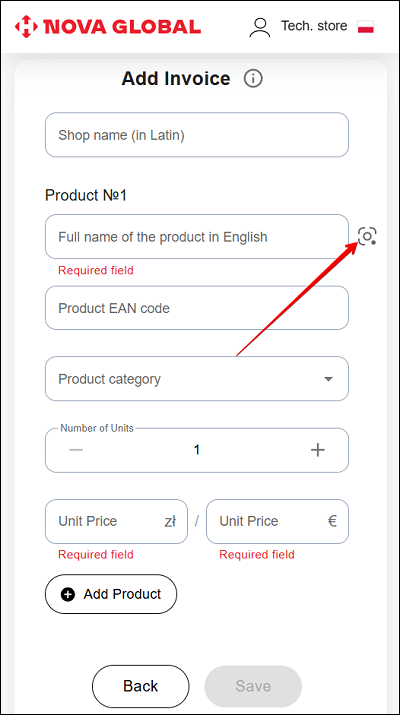Click the plus circle icon in Add Product
Viewport: 400px width, 715px height.
coord(68,594)
